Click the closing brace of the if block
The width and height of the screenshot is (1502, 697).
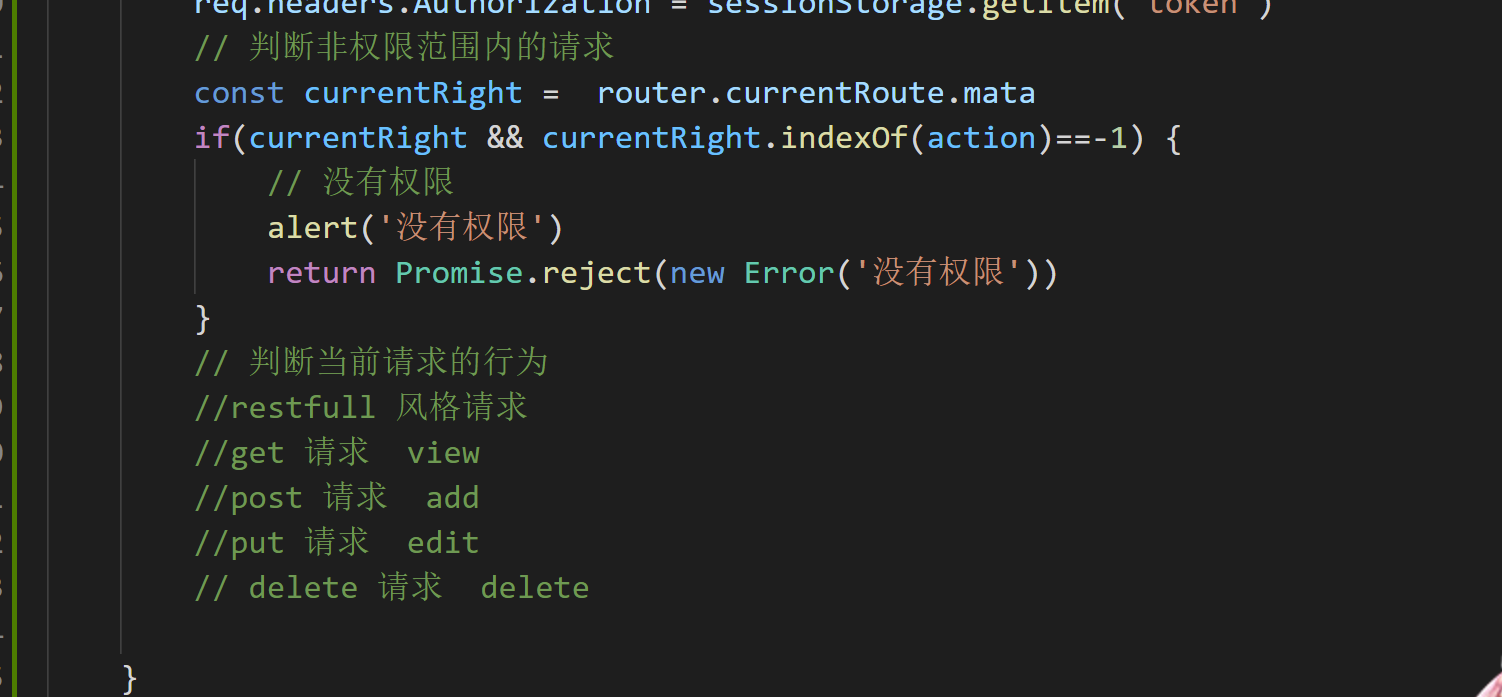pos(203,318)
